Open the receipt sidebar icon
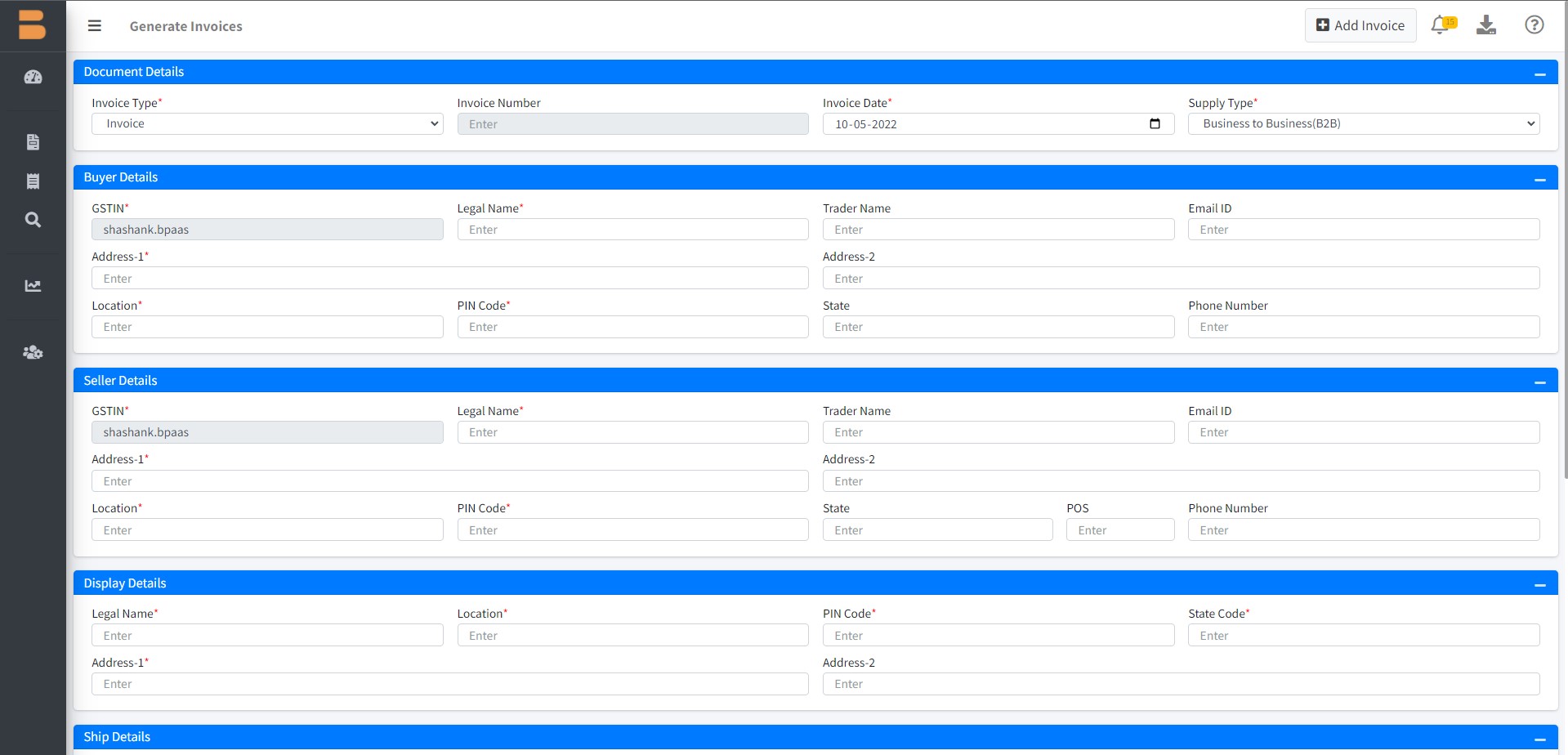1568x755 pixels. 33,181
